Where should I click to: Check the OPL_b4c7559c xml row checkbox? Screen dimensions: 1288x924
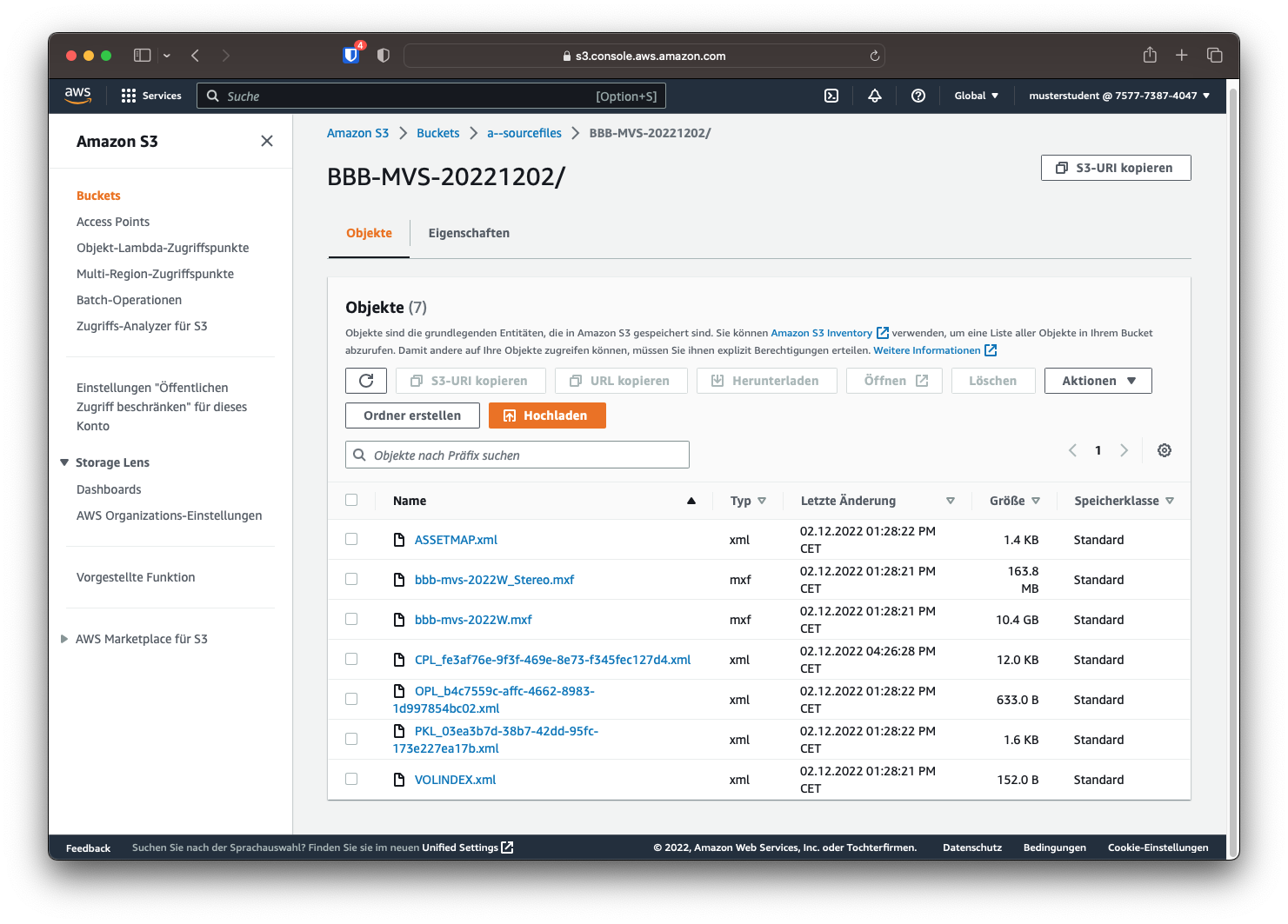tap(351, 699)
